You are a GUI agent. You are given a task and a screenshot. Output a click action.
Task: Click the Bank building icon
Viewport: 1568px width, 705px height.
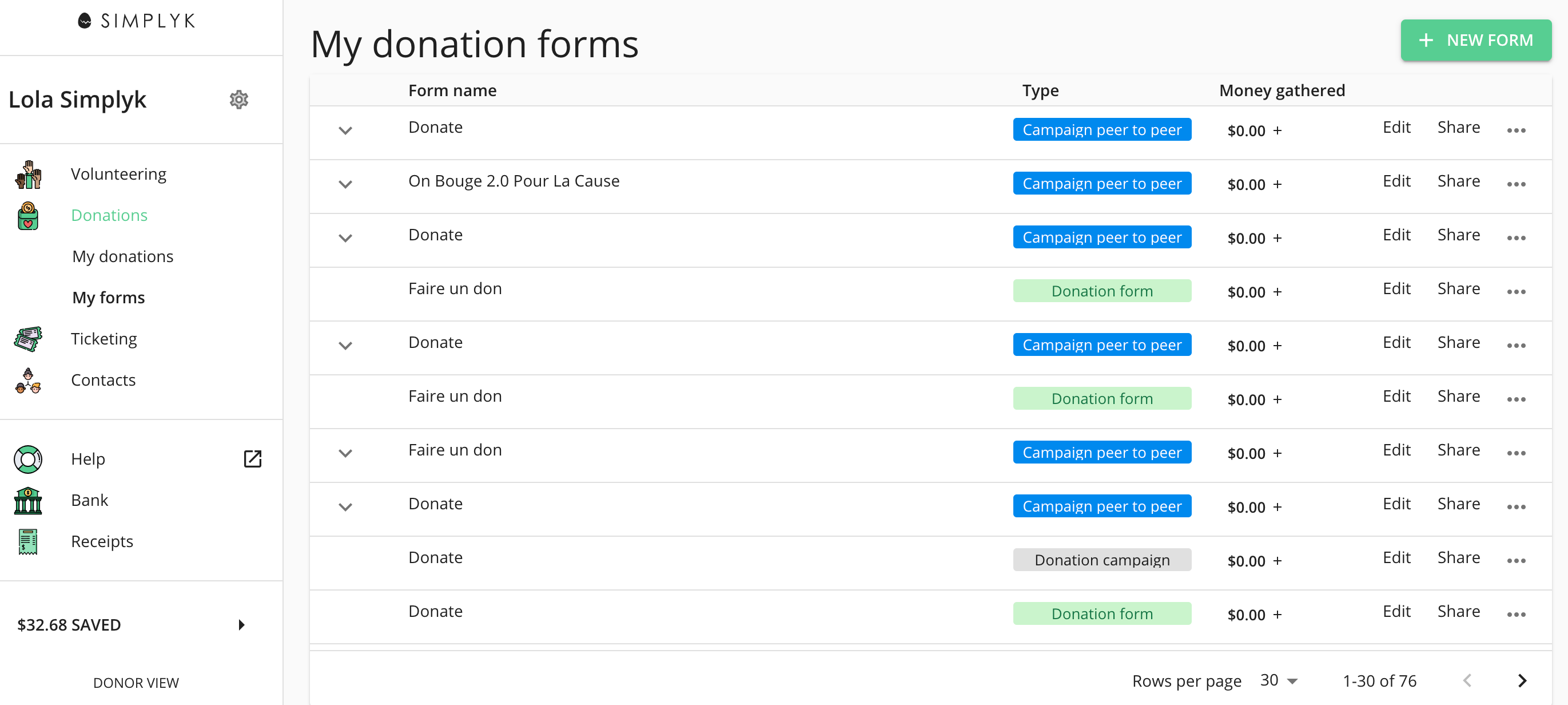click(x=28, y=500)
